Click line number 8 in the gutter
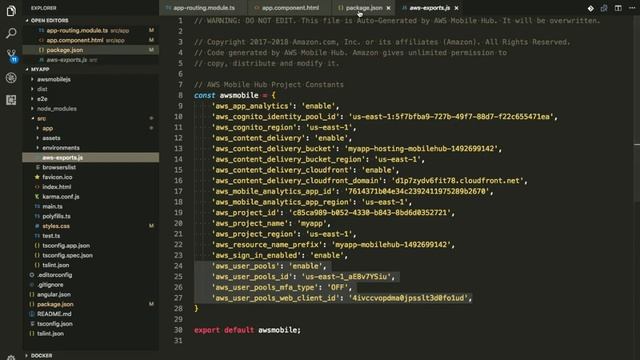Viewport: 640px width, 360px height. pos(180,95)
